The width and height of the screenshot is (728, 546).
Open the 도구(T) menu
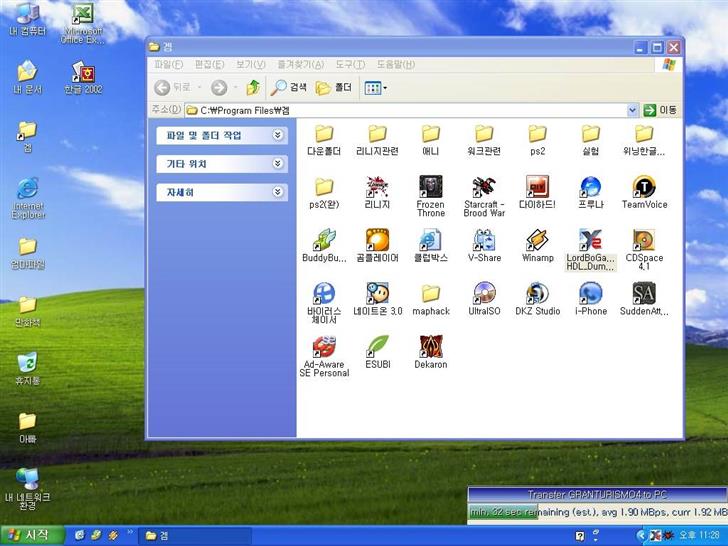tap(350, 65)
